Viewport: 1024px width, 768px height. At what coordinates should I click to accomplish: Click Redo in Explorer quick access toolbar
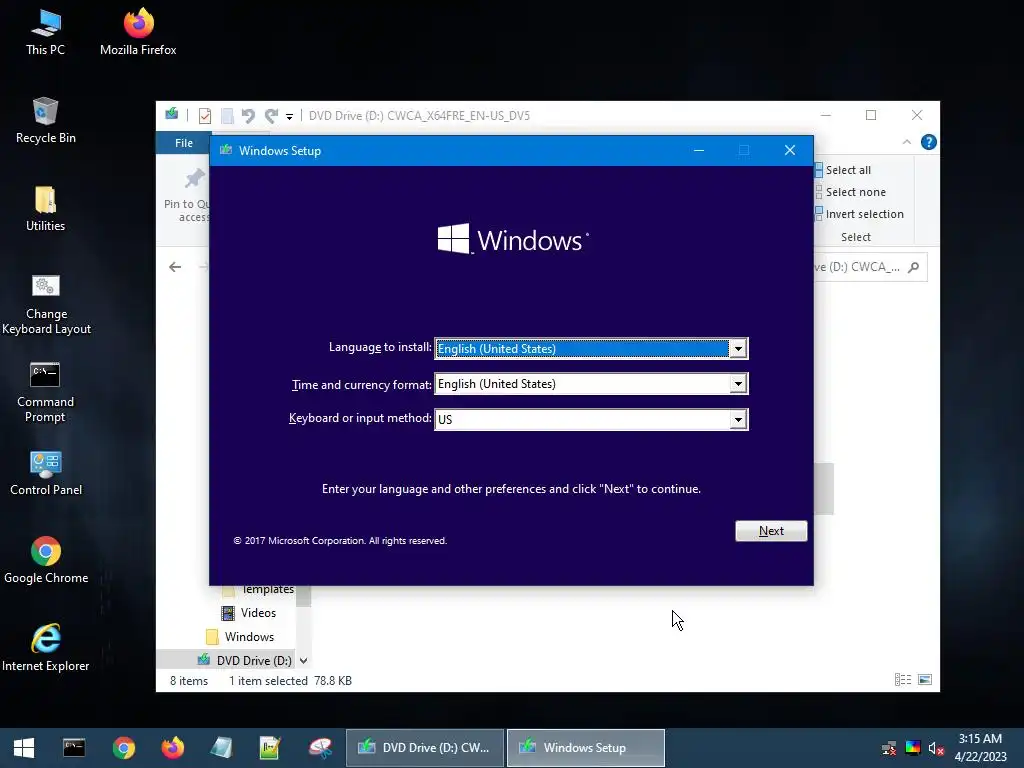271,116
